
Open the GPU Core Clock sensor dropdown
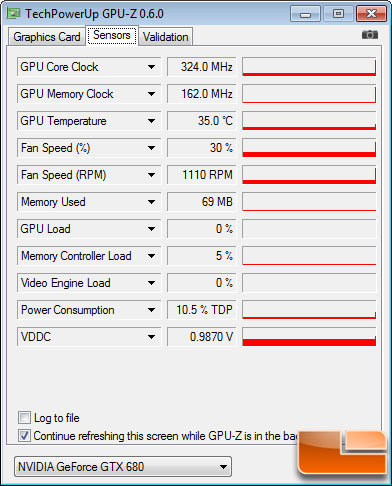point(151,67)
